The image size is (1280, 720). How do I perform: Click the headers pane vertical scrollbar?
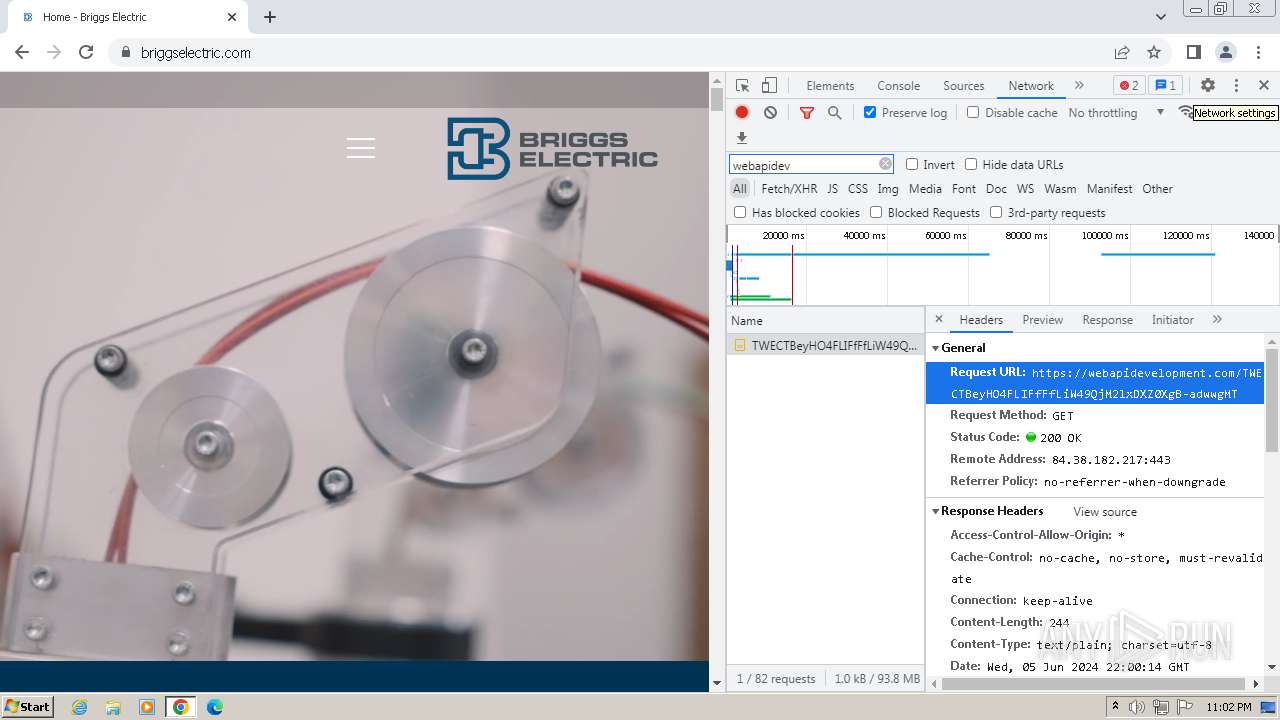pos(1272,400)
